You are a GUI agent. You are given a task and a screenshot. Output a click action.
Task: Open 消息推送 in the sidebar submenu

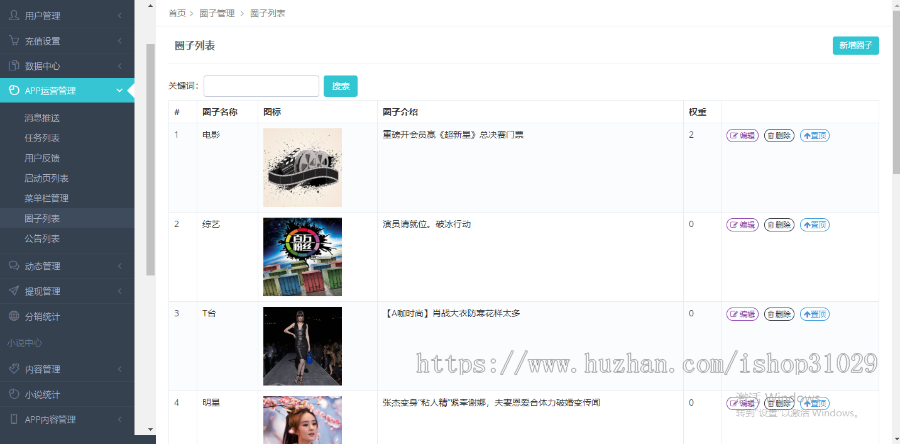pyautogui.click(x=42, y=117)
